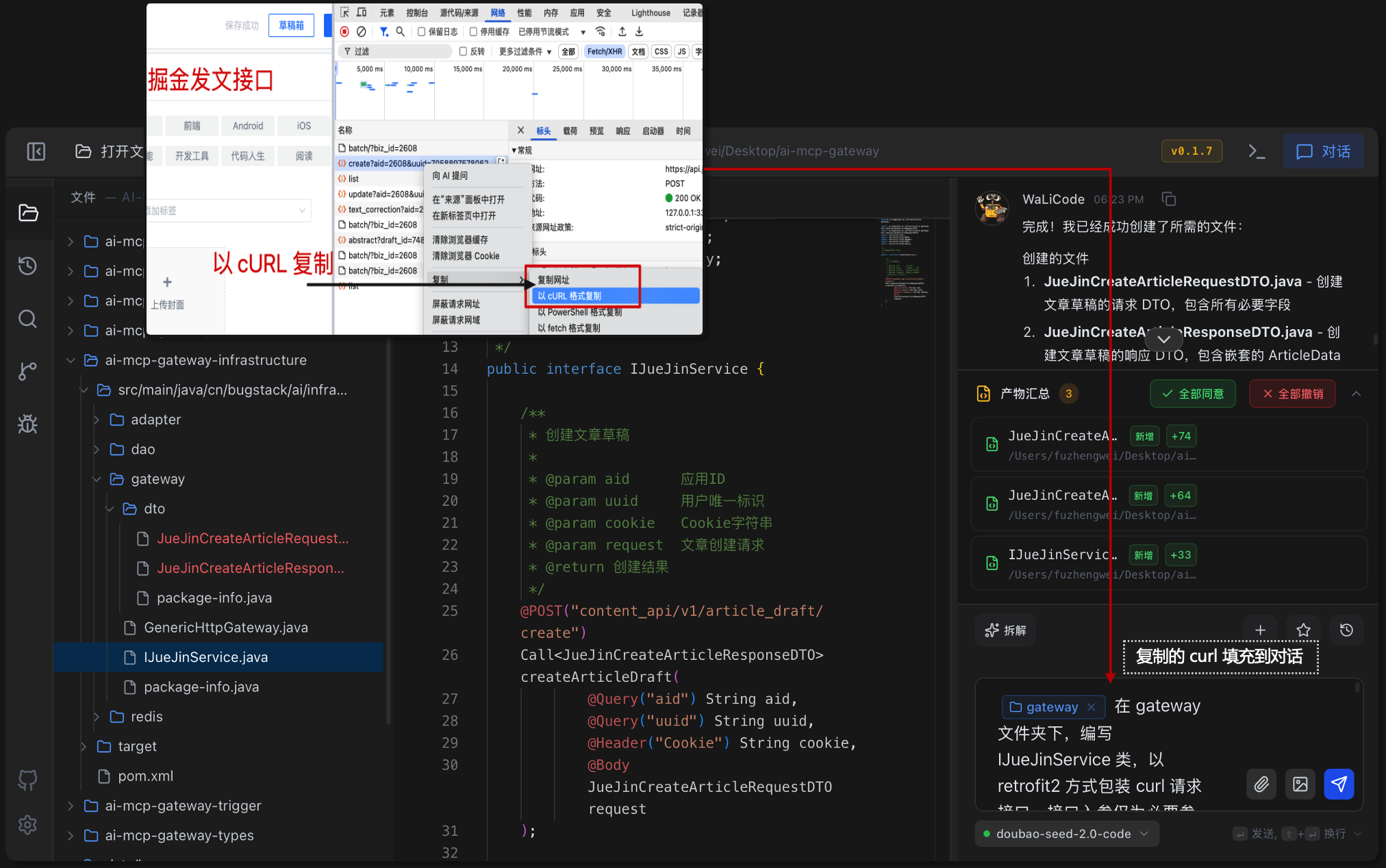Open the doubao-seed-2.0-code model dropdown
The image size is (1386, 868).
pyautogui.click(x=1066, y=834)
